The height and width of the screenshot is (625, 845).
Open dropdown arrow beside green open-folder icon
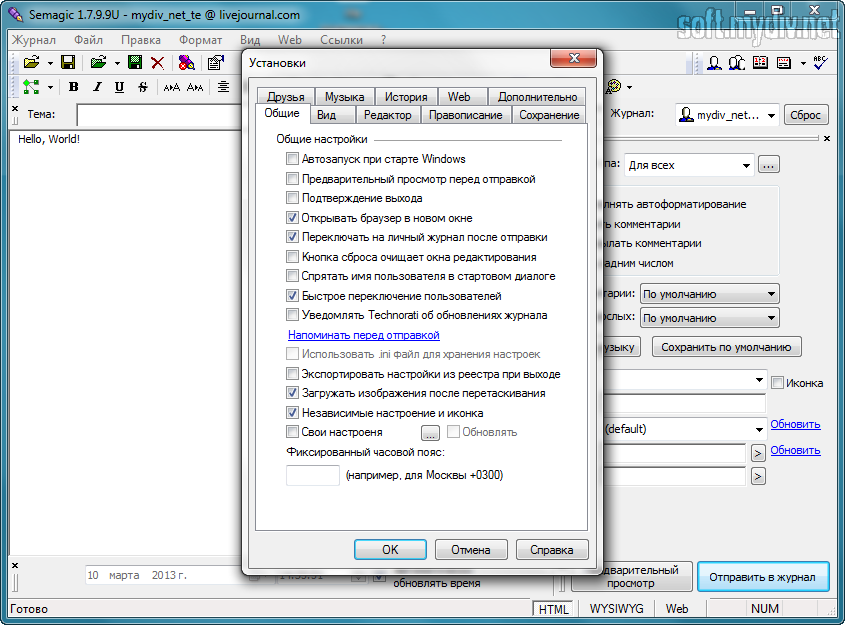117,63
